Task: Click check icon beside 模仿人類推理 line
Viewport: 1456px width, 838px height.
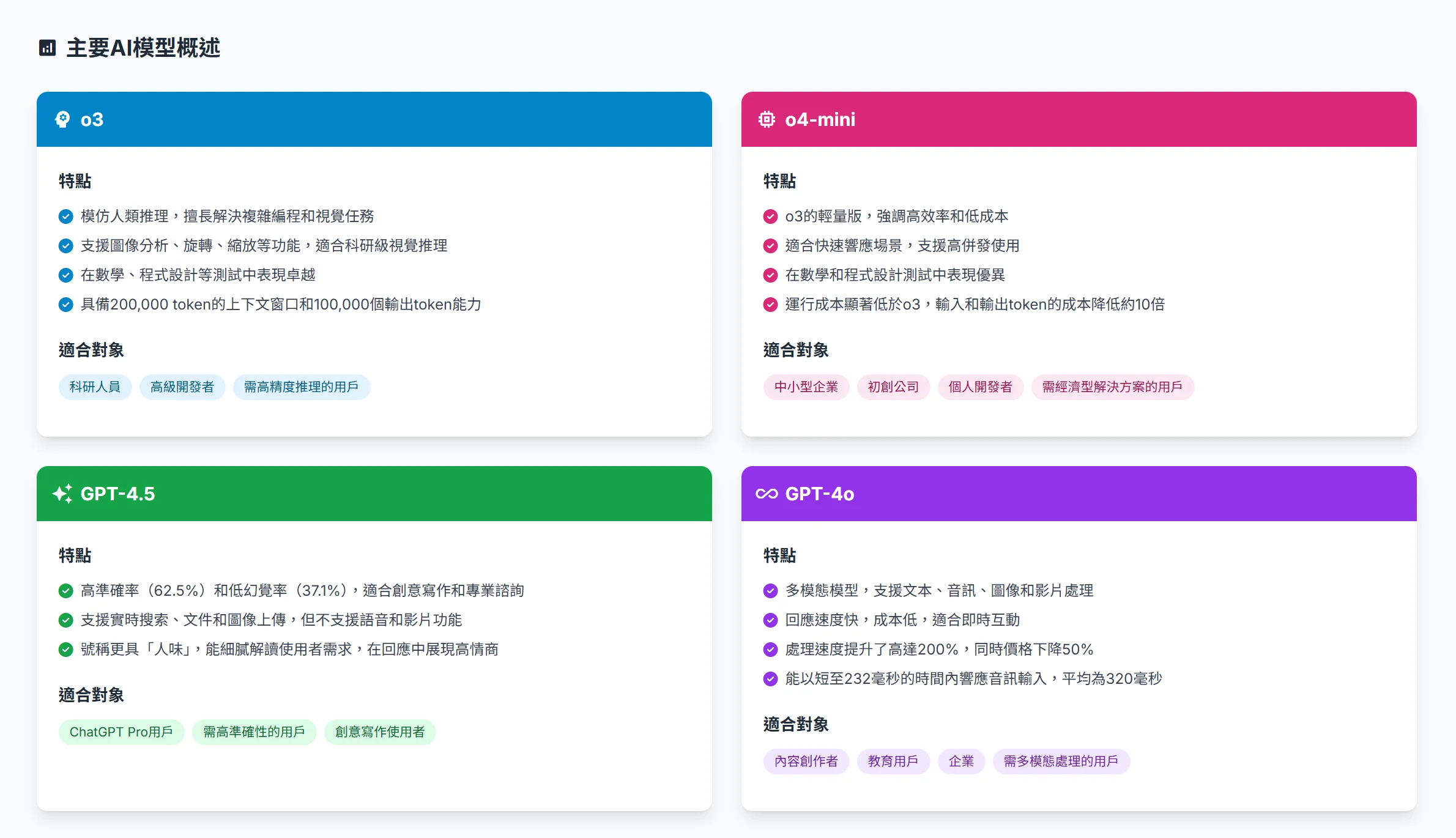Action: 66,217
